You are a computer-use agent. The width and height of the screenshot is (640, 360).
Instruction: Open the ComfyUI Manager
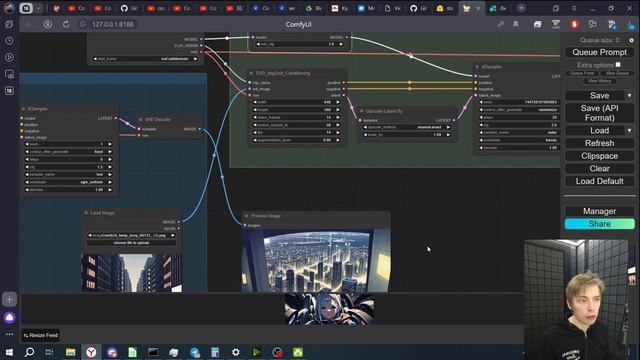[599, 211]
